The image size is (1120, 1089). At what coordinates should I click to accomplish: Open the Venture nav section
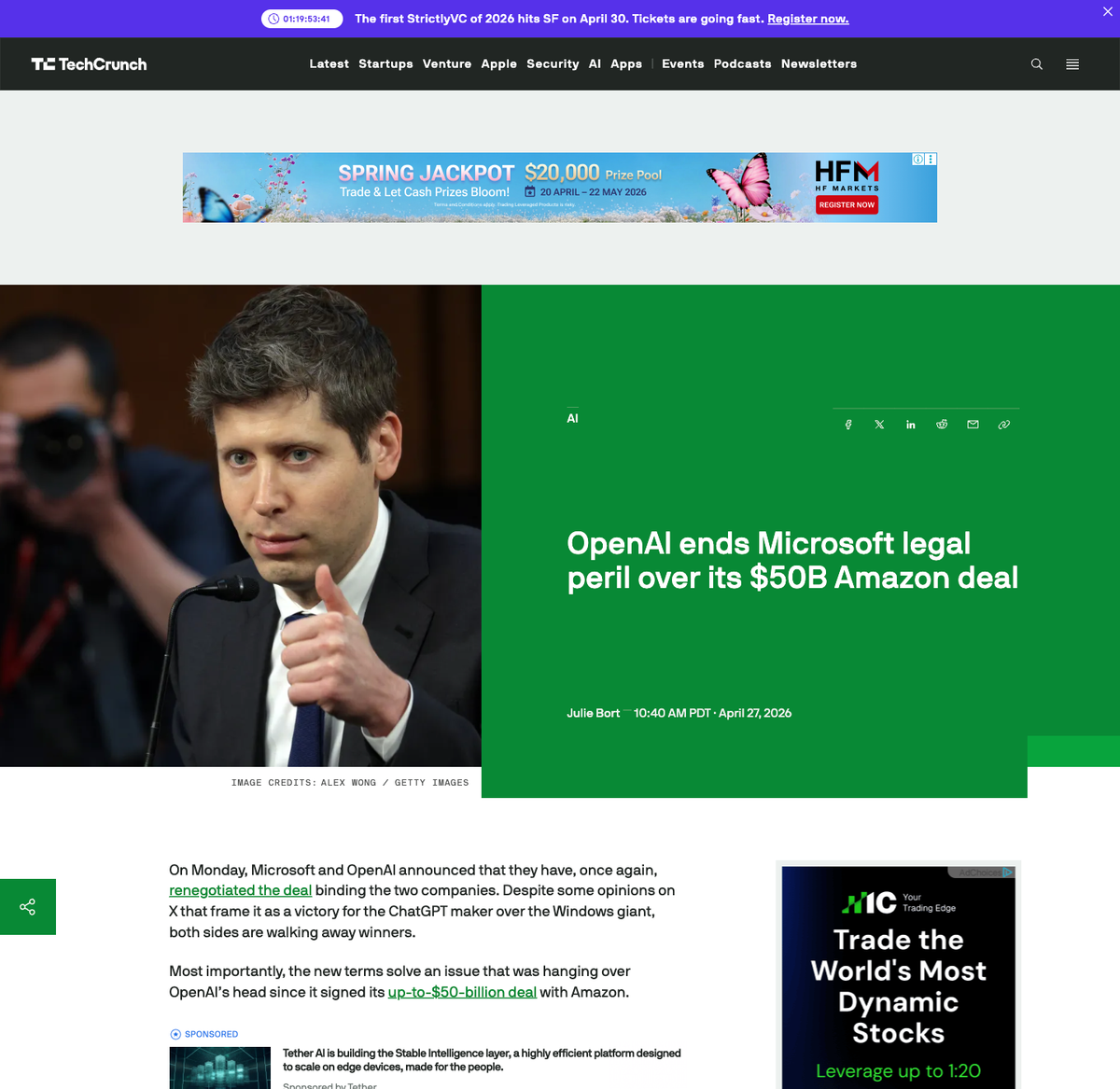447,64
